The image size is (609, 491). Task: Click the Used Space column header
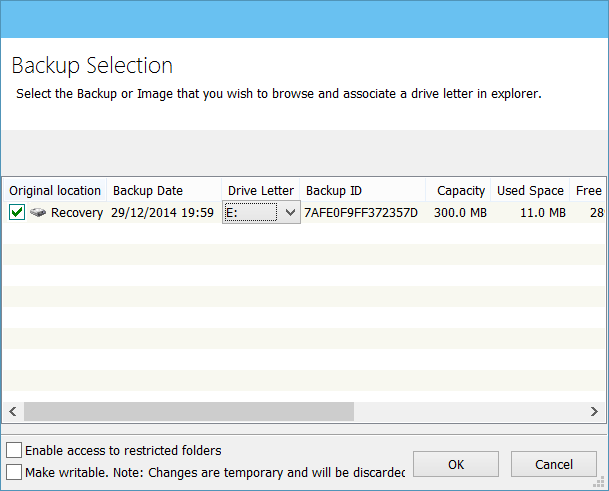530,191
